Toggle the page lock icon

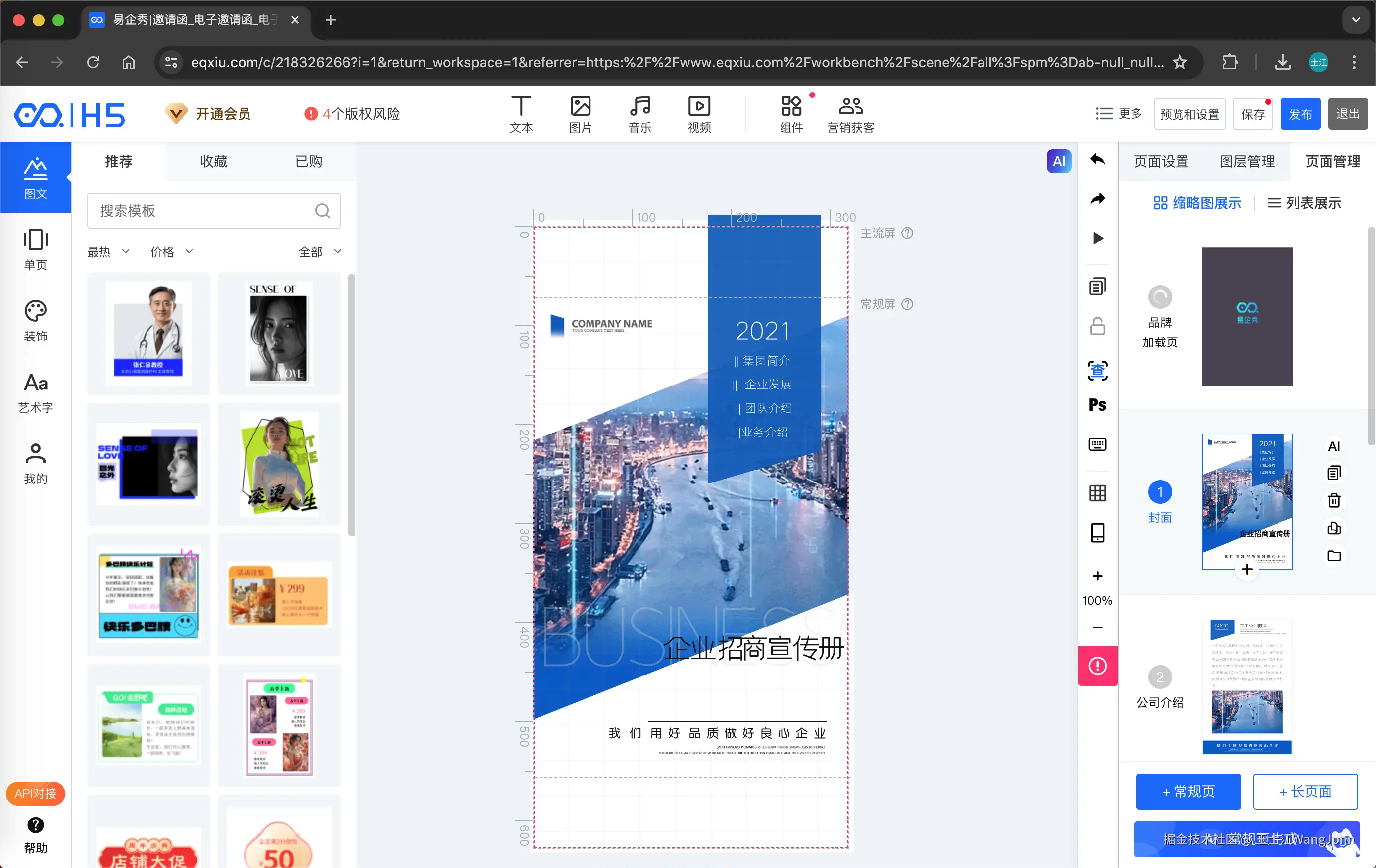(1097, 326)
